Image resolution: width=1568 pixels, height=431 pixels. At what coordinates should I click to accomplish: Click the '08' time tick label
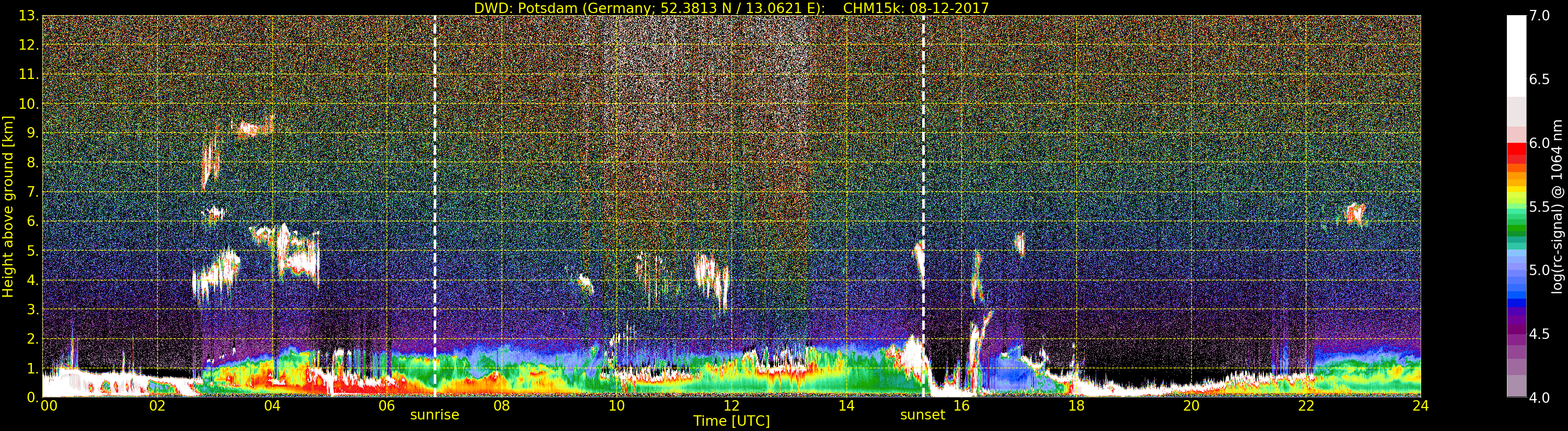click(502, 406)
